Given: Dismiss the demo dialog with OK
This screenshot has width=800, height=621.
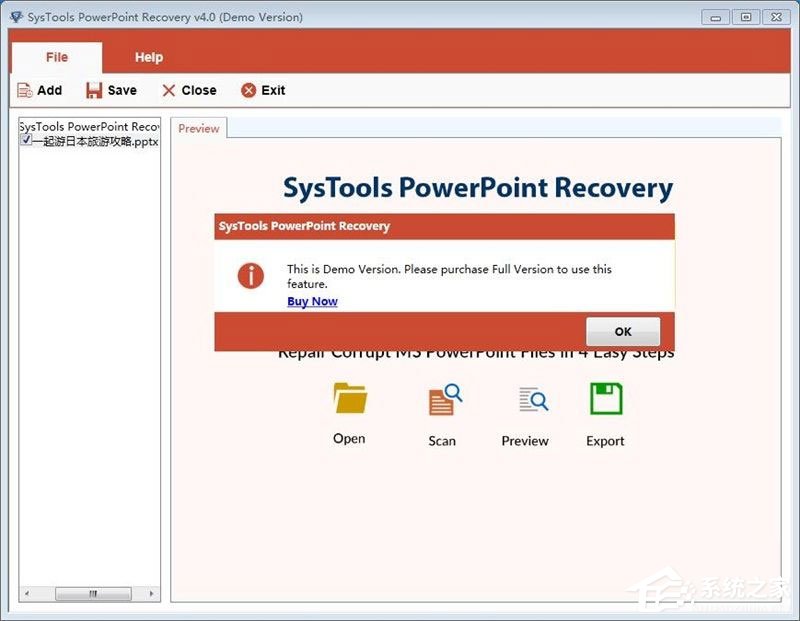Looking at the screenshot, I should pos(622,331).
